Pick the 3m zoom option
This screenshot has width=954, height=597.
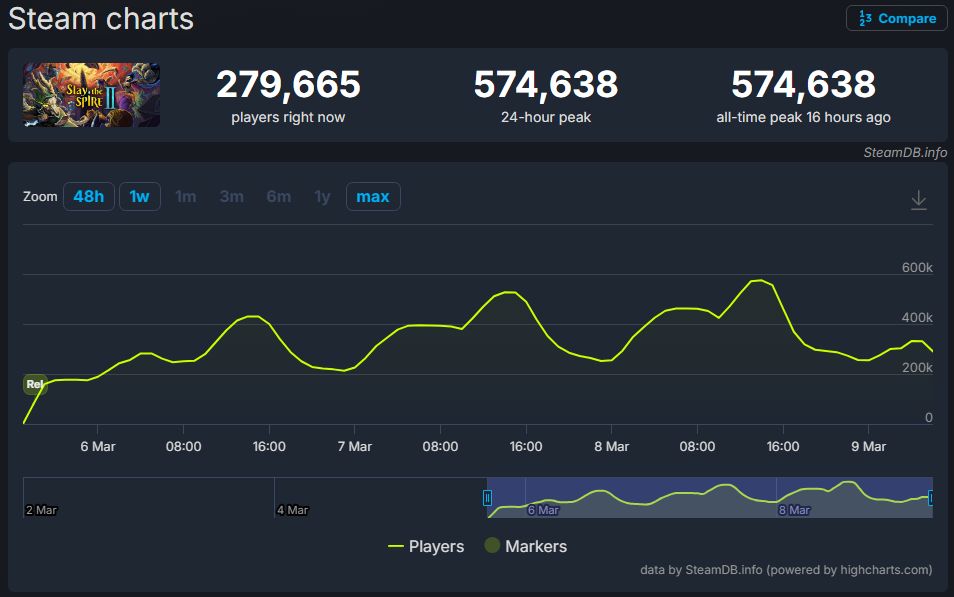[x=231, y=196]
